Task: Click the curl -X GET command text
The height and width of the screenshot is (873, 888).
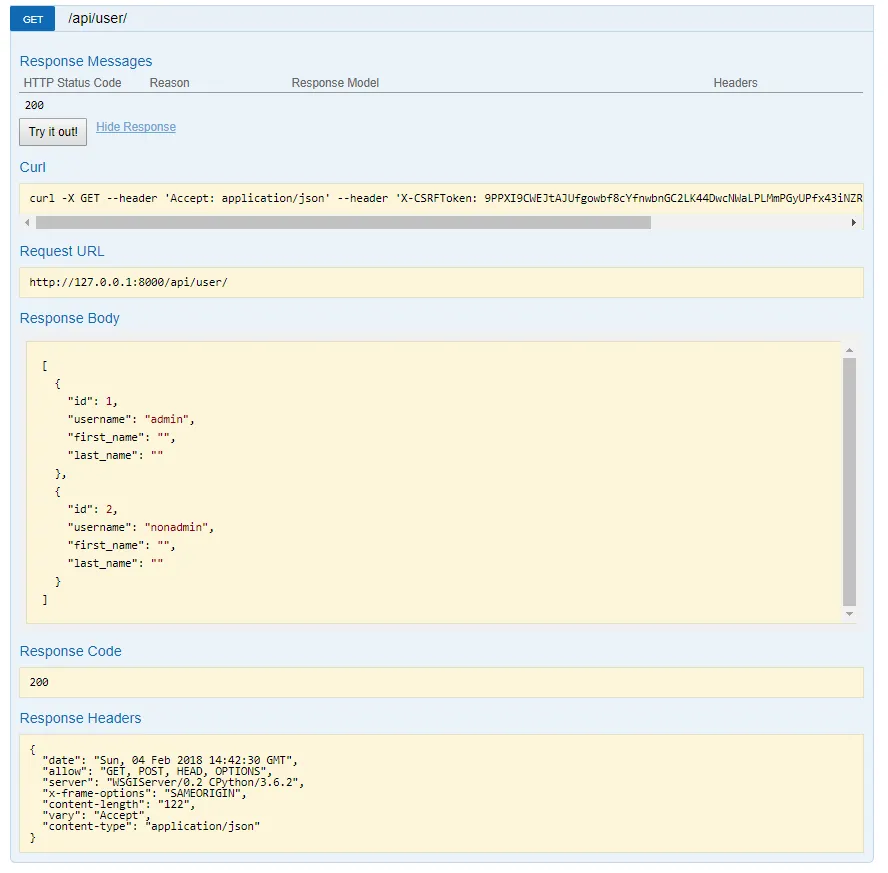Action: 446,198
